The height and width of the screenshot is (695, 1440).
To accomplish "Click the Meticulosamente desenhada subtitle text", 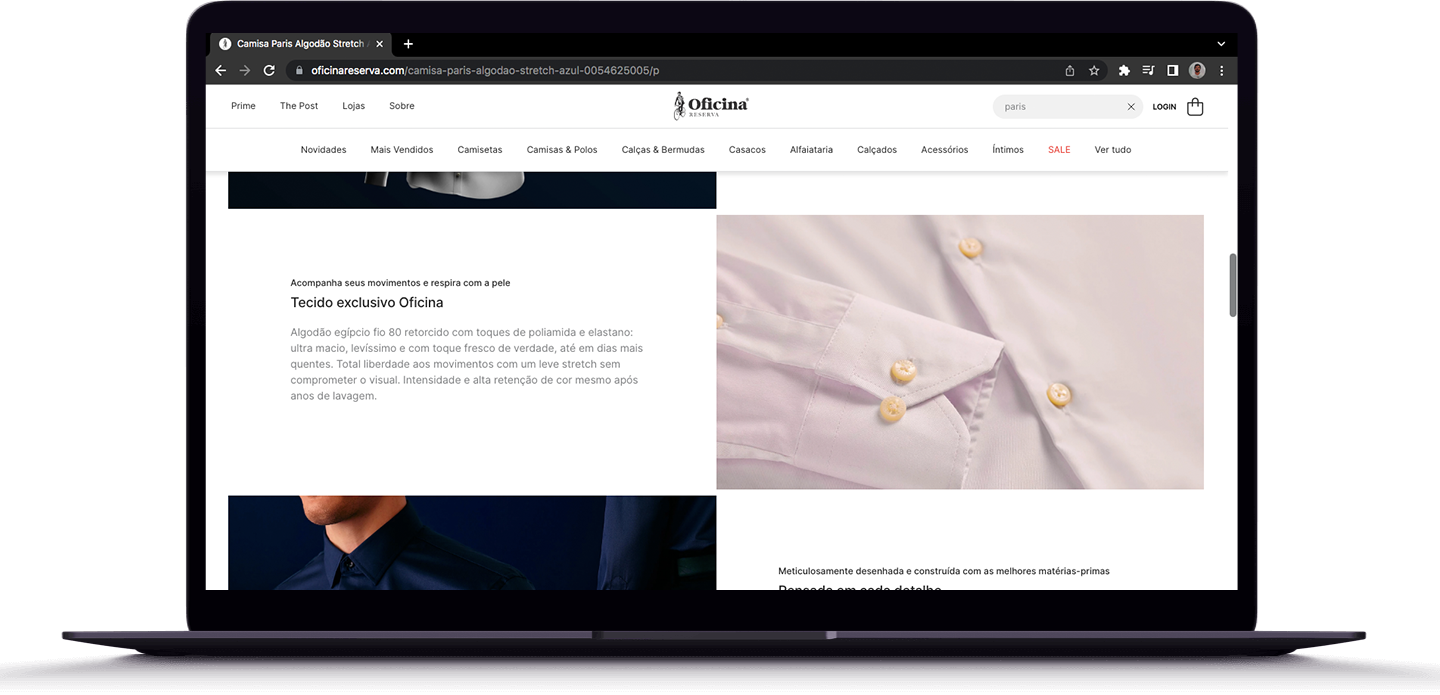I will [x=944, y=571].
